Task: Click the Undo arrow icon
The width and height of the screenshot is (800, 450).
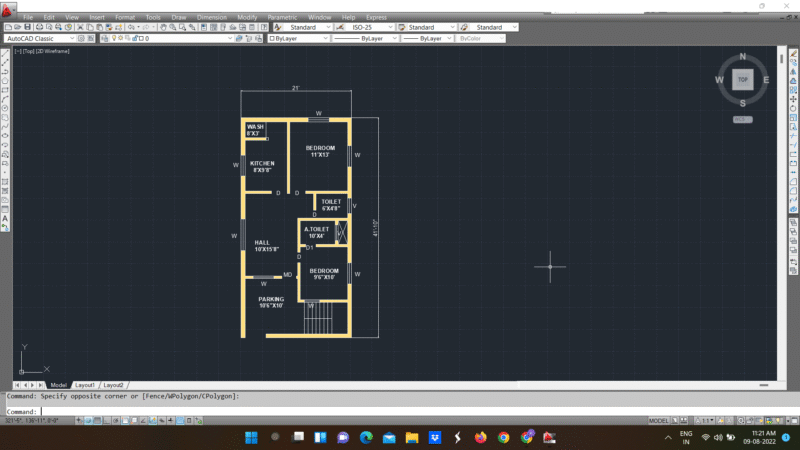Action: click(131, 27)
